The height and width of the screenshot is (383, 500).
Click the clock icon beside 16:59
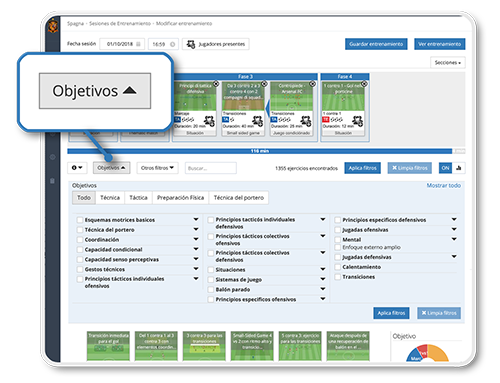point(173,44)
